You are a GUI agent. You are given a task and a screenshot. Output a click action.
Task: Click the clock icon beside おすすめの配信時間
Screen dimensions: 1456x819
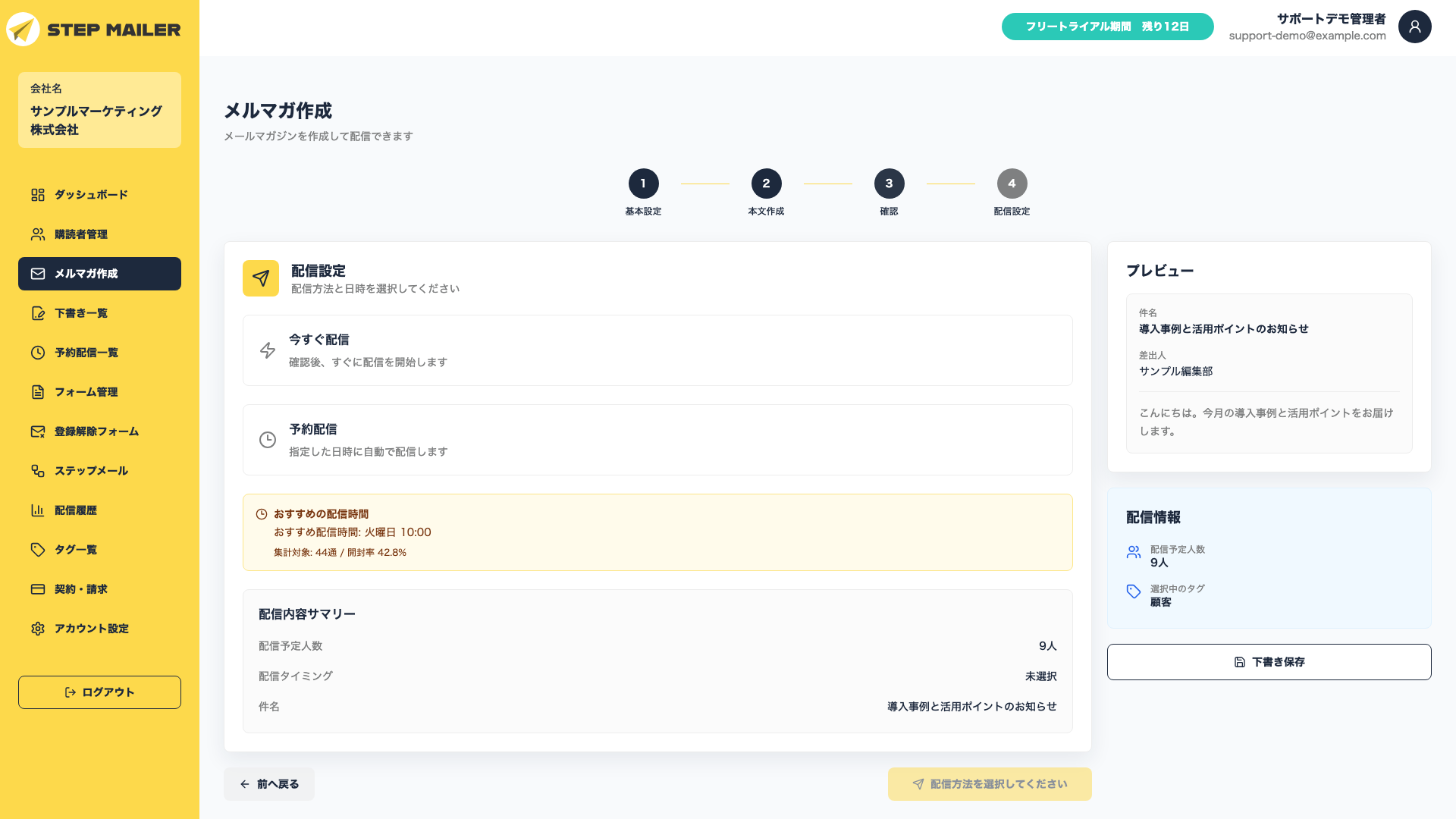click(x=262, y=514)
